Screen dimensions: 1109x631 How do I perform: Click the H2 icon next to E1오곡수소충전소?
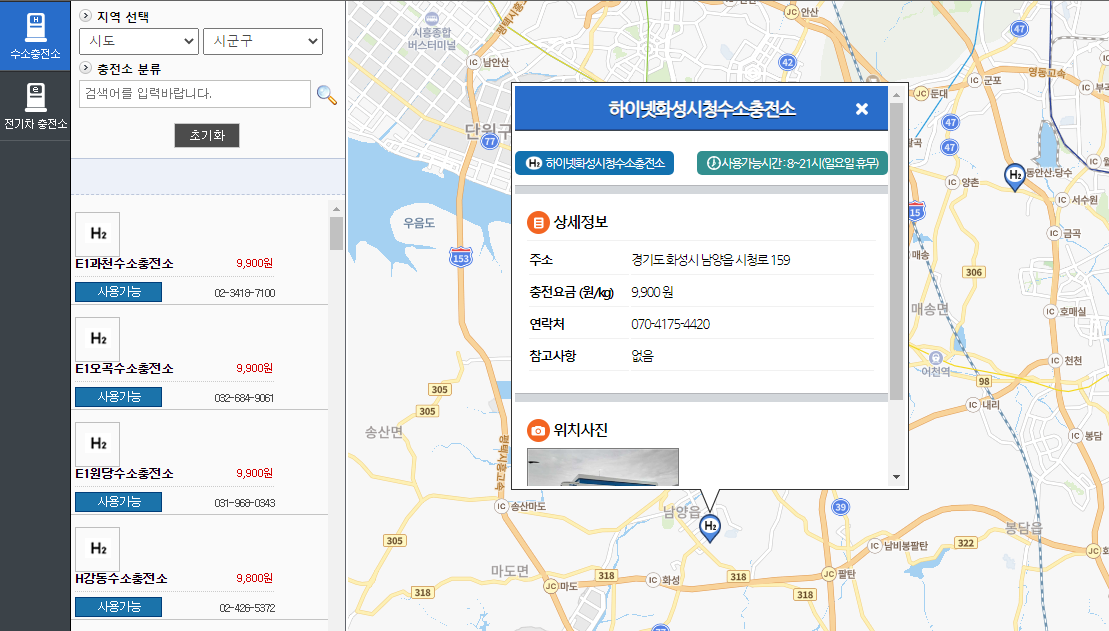96,340
